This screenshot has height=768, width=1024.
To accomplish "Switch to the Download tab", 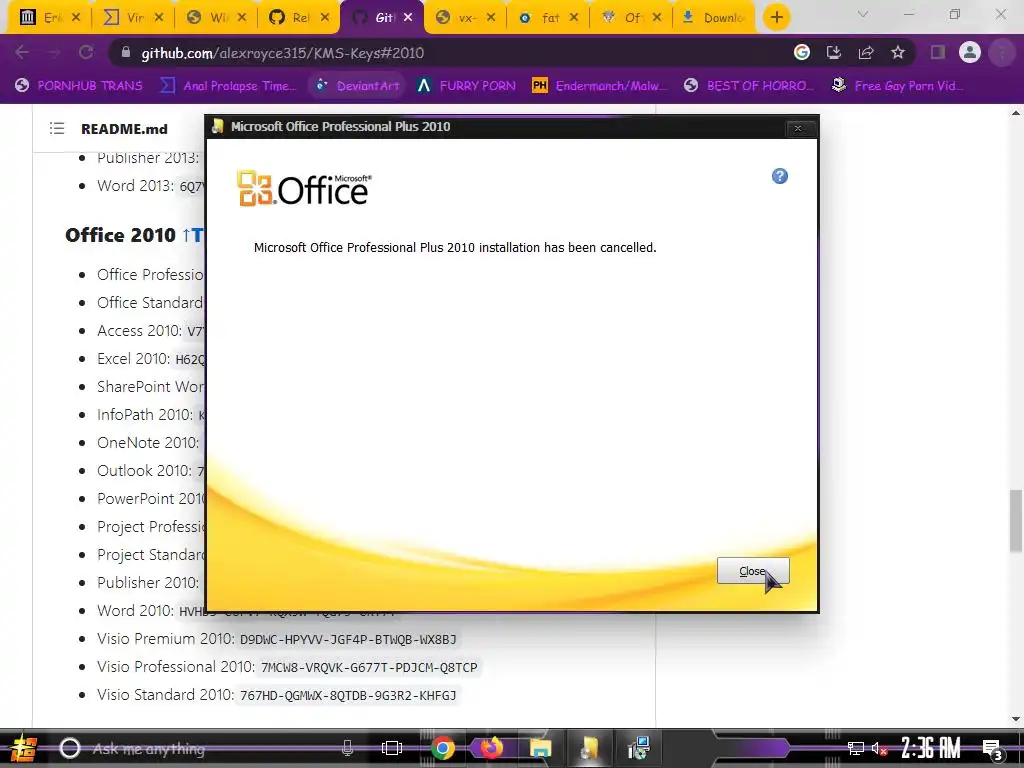I will point(715,18).
